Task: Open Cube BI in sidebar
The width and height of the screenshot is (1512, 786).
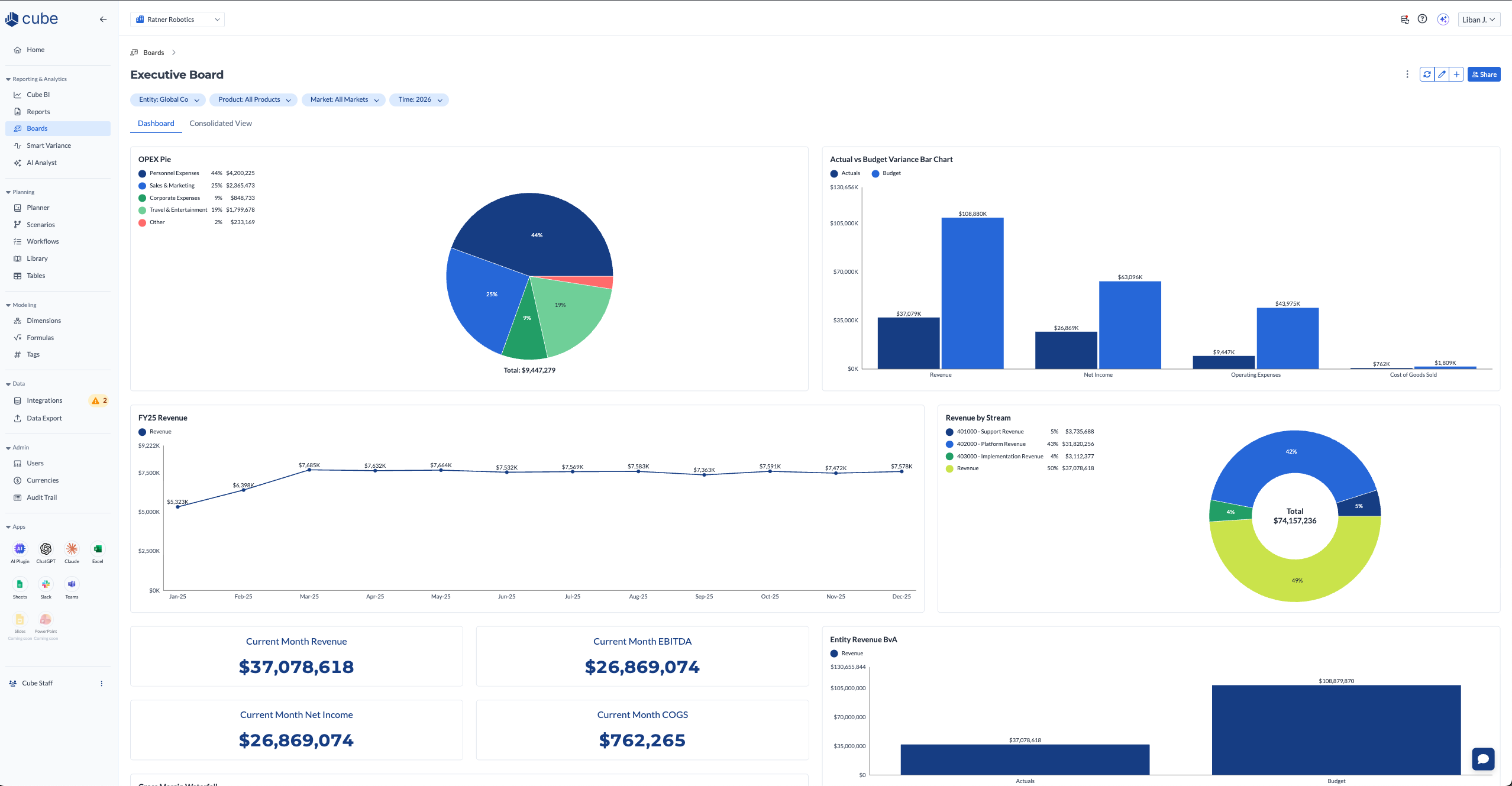Action: click(58, 95)
